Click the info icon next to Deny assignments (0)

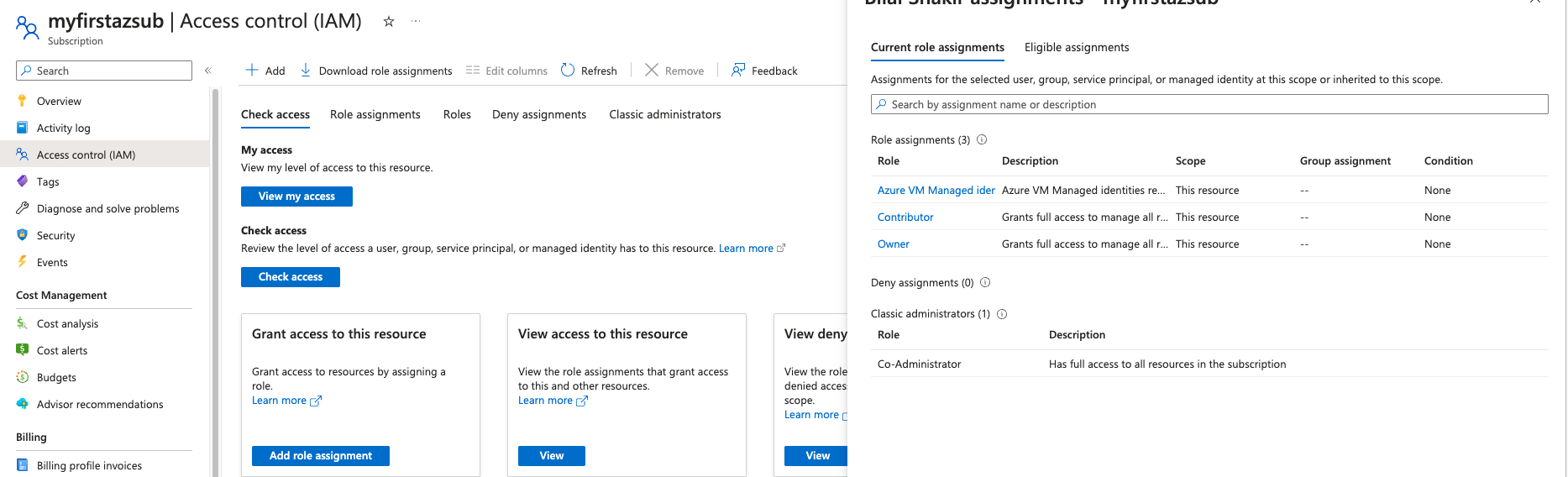pos(985,282)
